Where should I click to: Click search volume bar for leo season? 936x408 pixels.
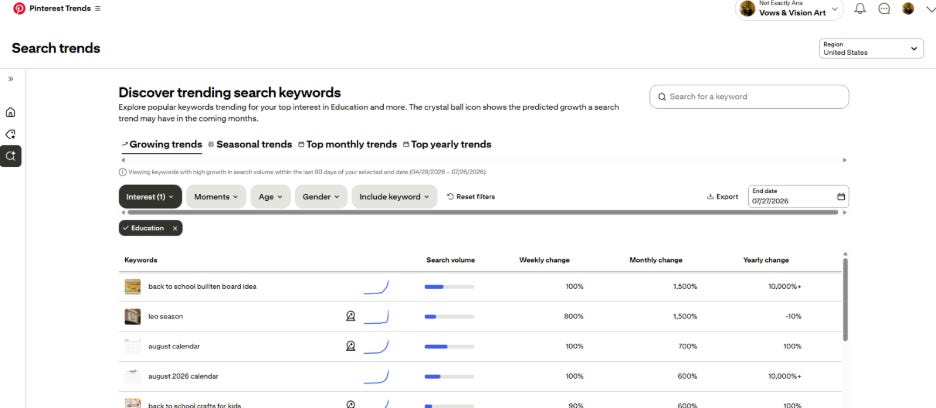point(449,317)
